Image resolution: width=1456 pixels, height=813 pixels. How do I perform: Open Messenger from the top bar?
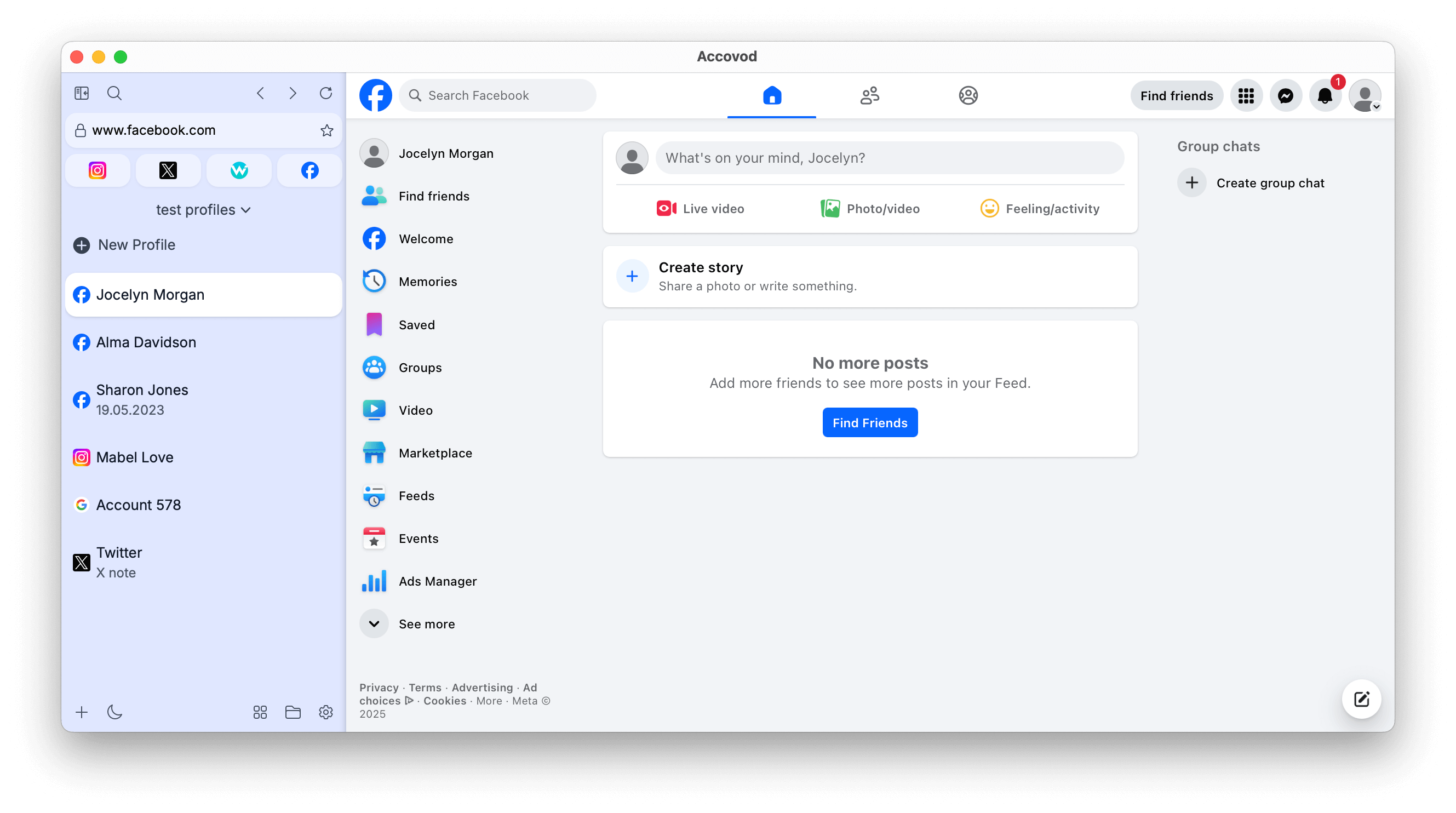pos(1285,95)
